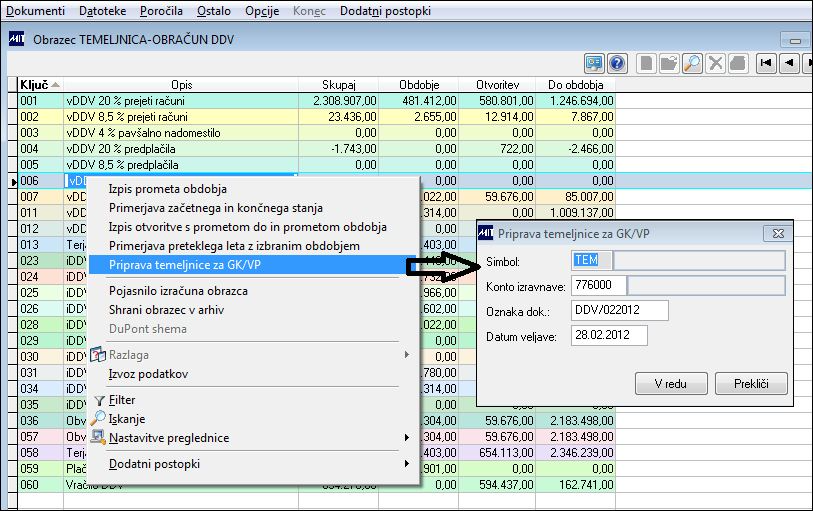
Task: Click Oznaka dok. field DDV/022012
Action: coord(620,310)
